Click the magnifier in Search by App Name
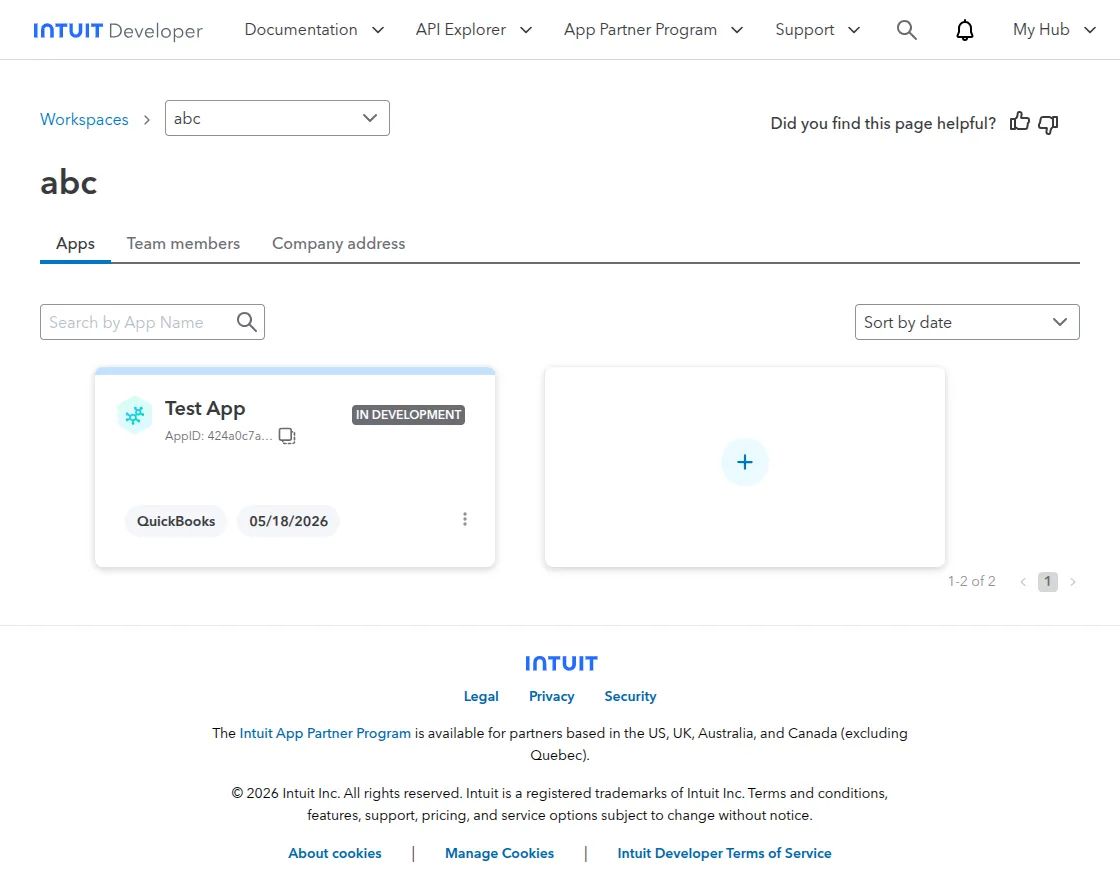Screen dimensions: 1120x880 click(246, 322)
